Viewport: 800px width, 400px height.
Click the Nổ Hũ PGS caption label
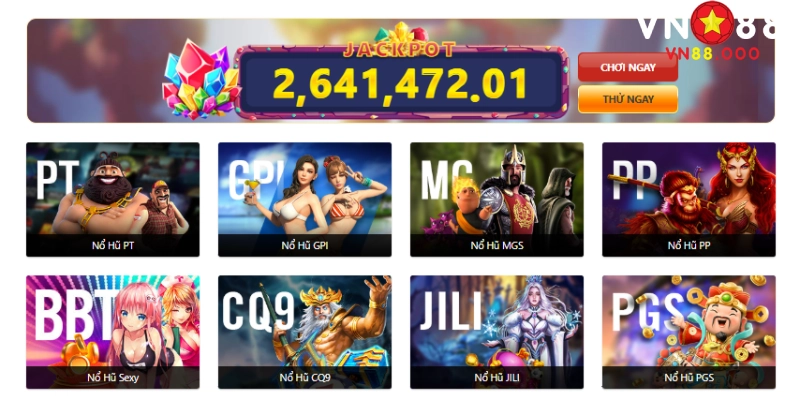pos(689,378)
